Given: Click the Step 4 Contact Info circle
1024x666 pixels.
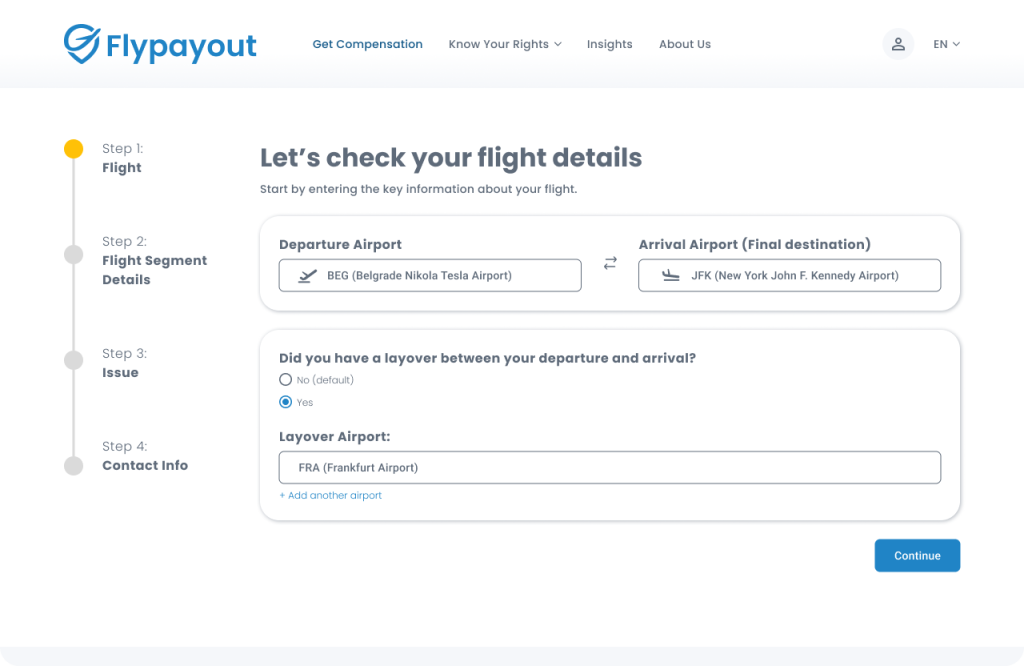Looking at the screenshot, I should coord(73,465).
